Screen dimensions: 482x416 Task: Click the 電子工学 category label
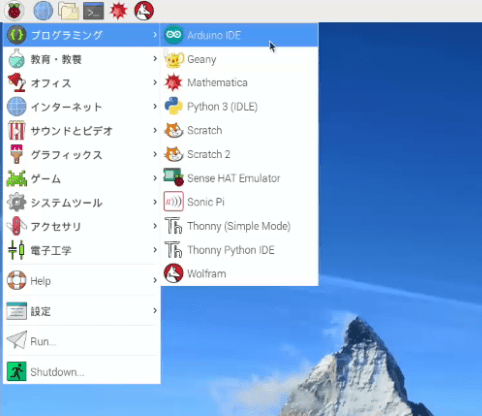point(51,250)
